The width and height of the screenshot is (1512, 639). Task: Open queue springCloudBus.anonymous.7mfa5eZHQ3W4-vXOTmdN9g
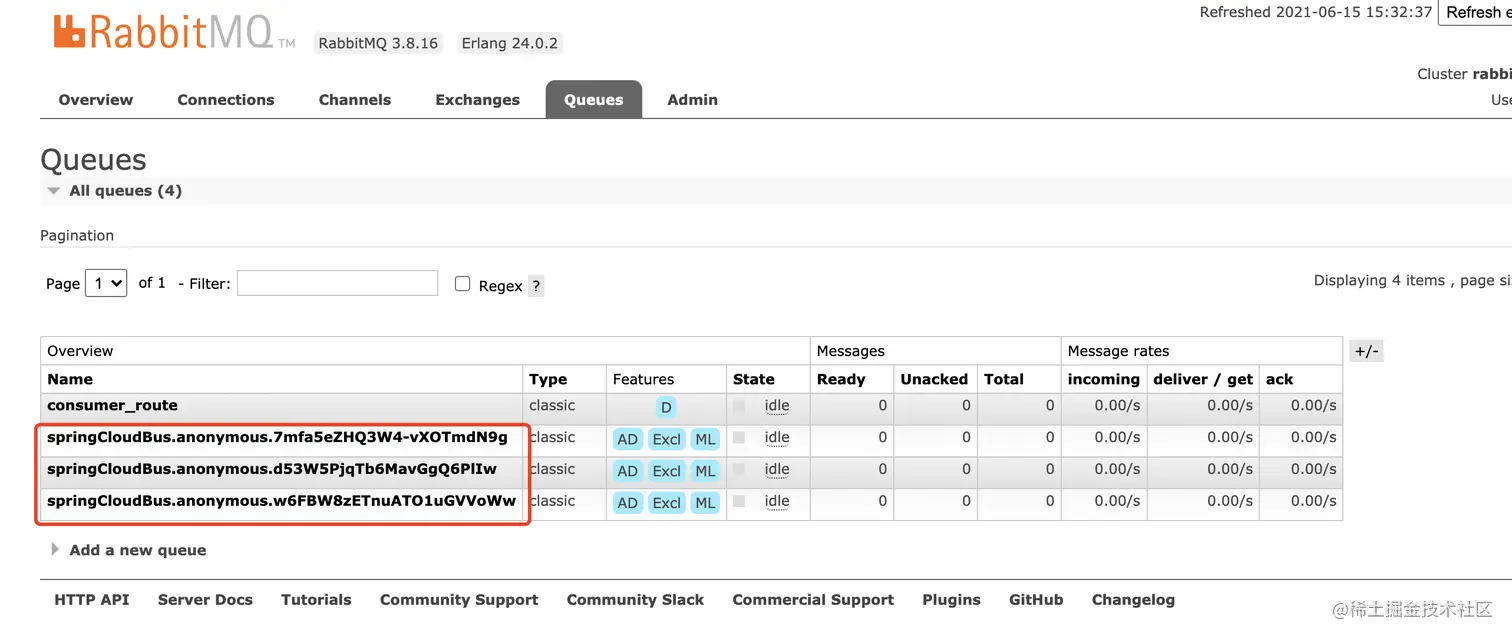[277, 437]
